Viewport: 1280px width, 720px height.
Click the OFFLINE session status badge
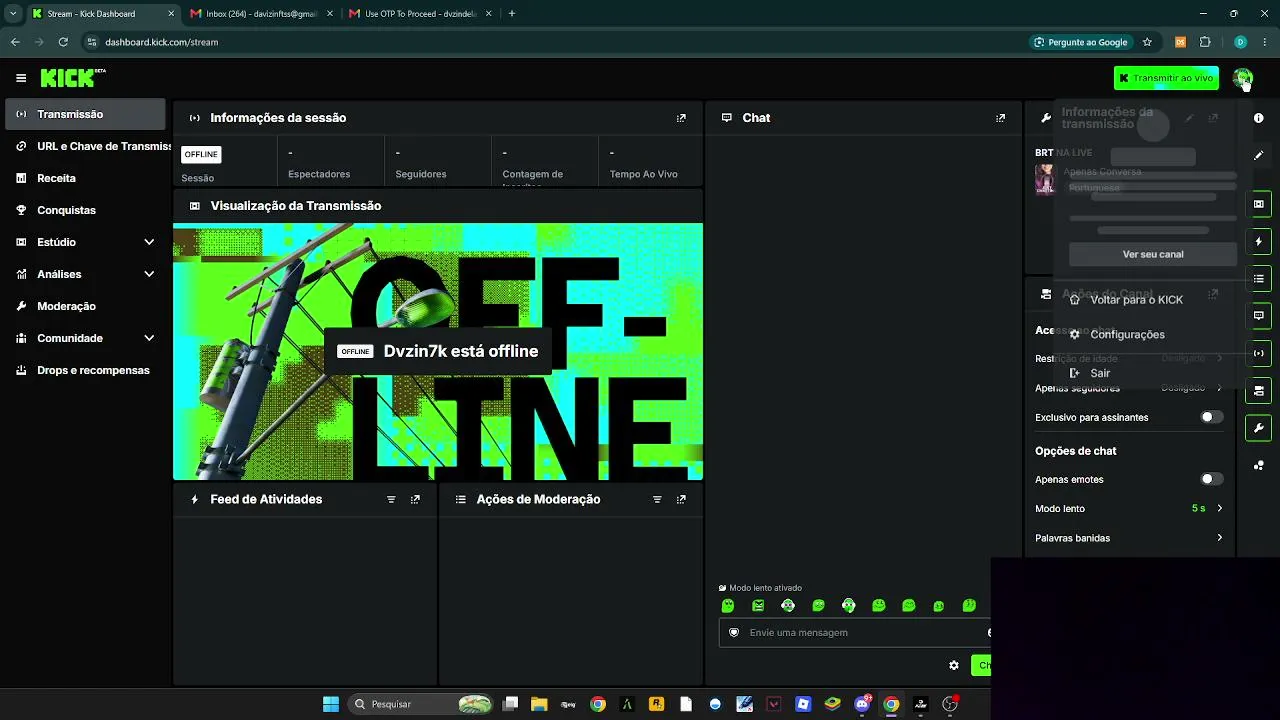coord(201,155)
